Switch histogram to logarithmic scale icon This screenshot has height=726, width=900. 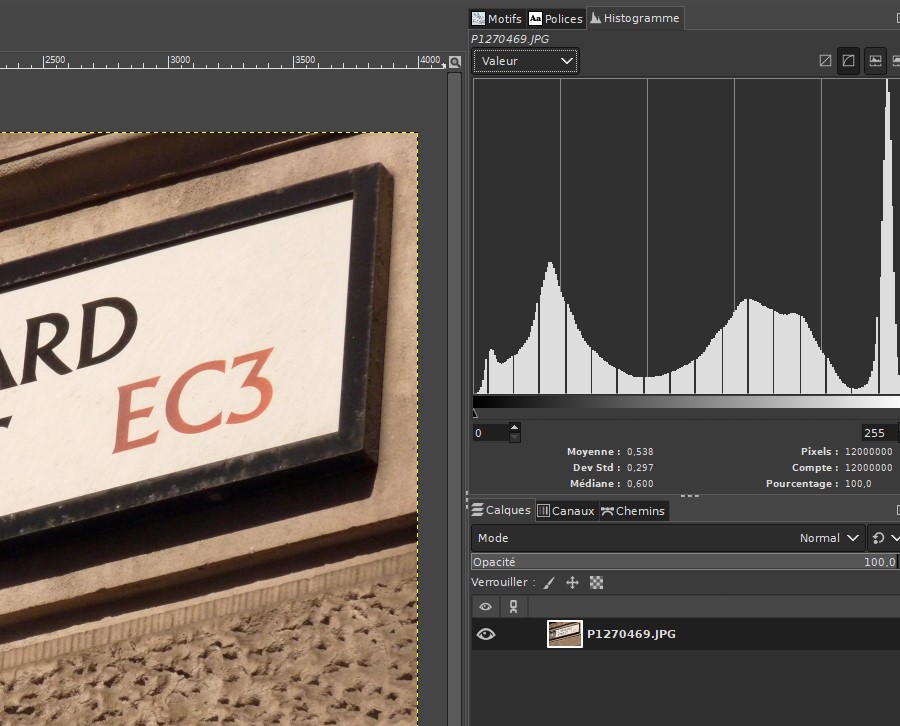pyautogui.click(x=848, y=61)
